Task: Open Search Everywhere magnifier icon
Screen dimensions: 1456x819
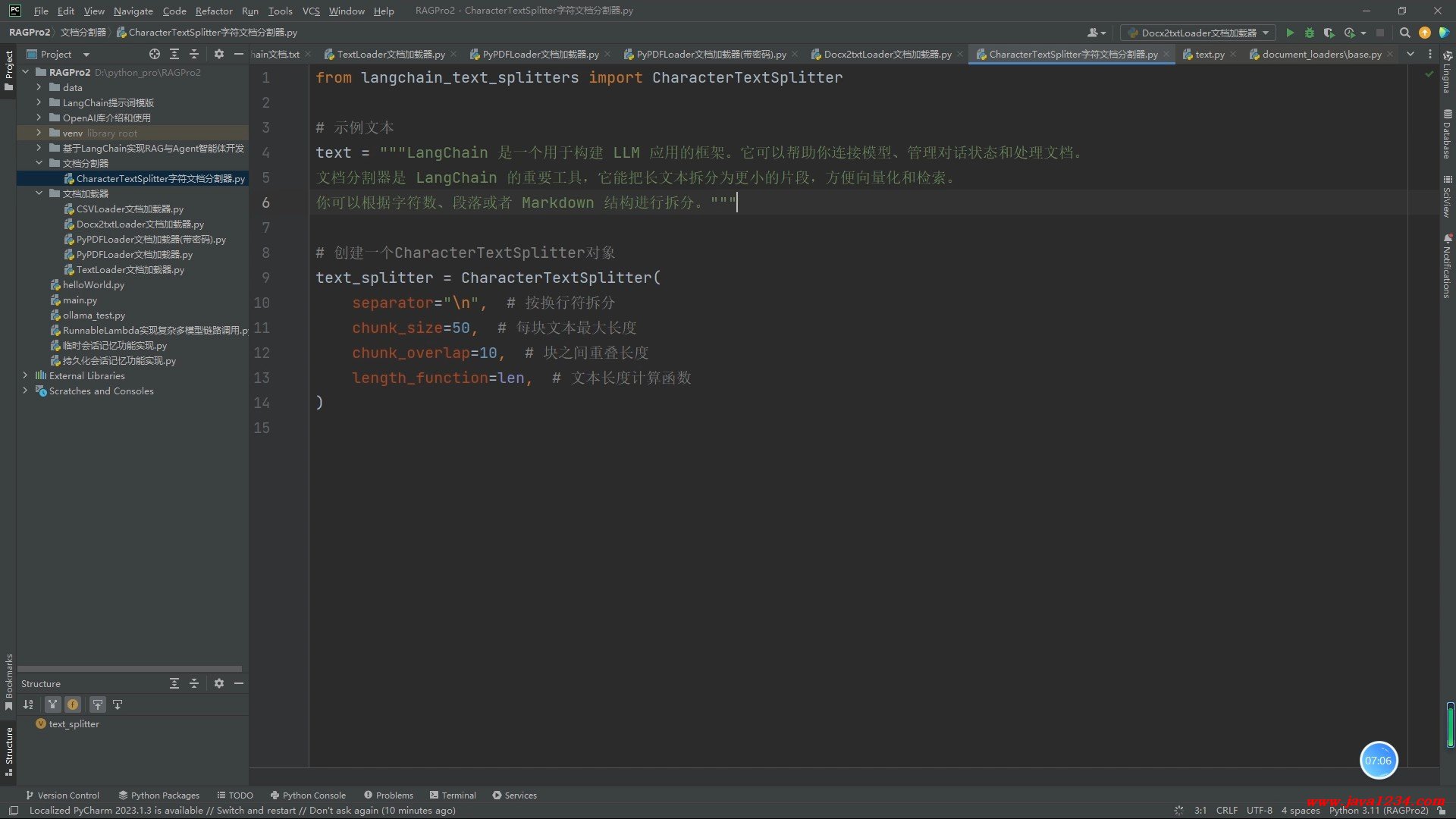Action: [x=1404, y=33]
